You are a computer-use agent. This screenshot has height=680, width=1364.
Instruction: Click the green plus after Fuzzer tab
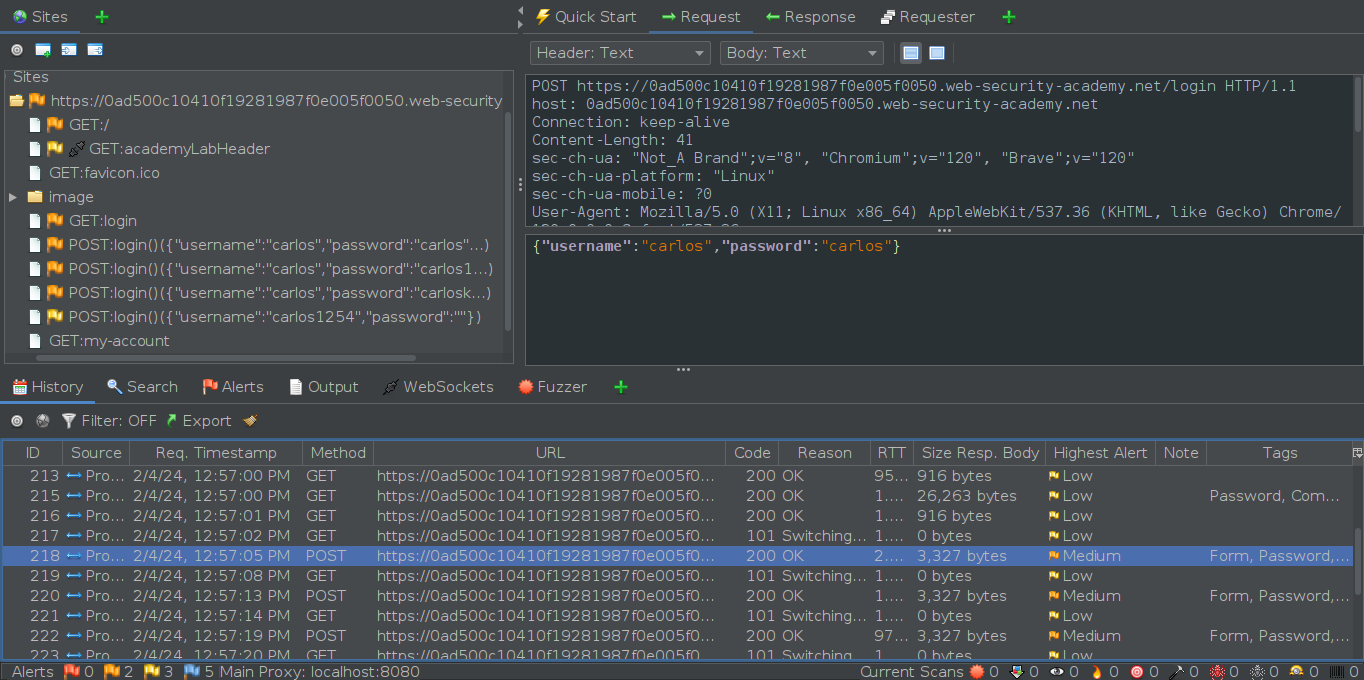coord(620,387)
